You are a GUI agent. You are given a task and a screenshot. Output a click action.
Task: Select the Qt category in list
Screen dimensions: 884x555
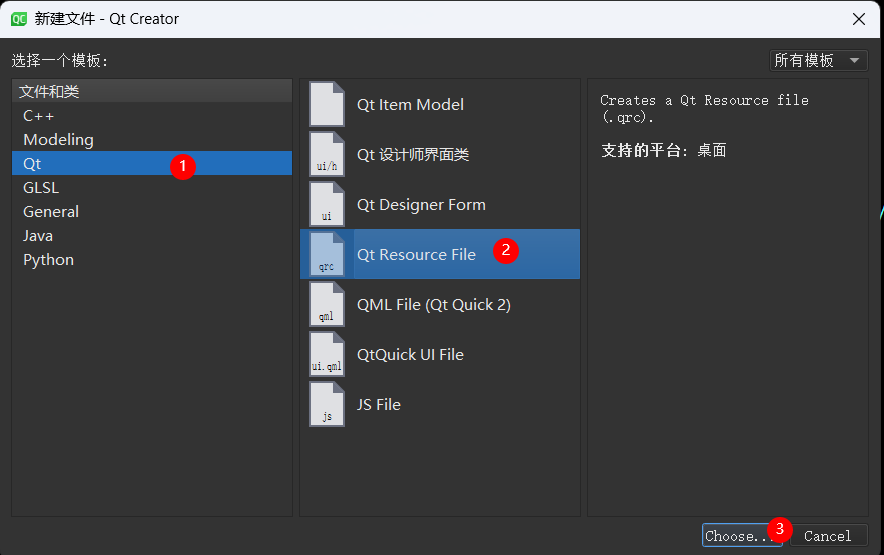(33, 164)
